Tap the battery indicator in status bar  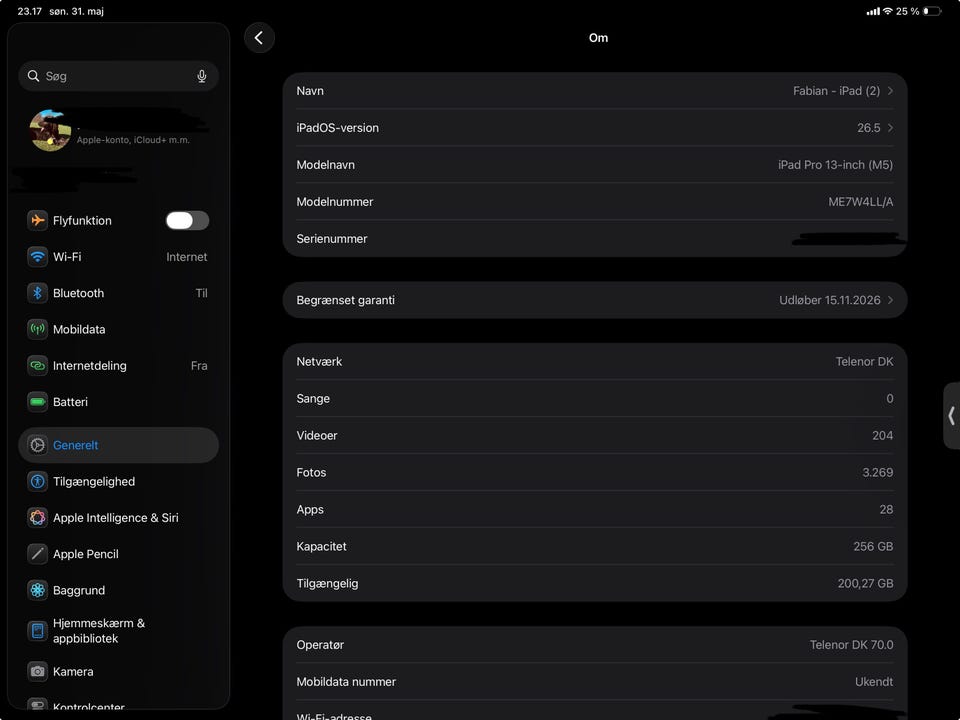(x=932, y=11)
